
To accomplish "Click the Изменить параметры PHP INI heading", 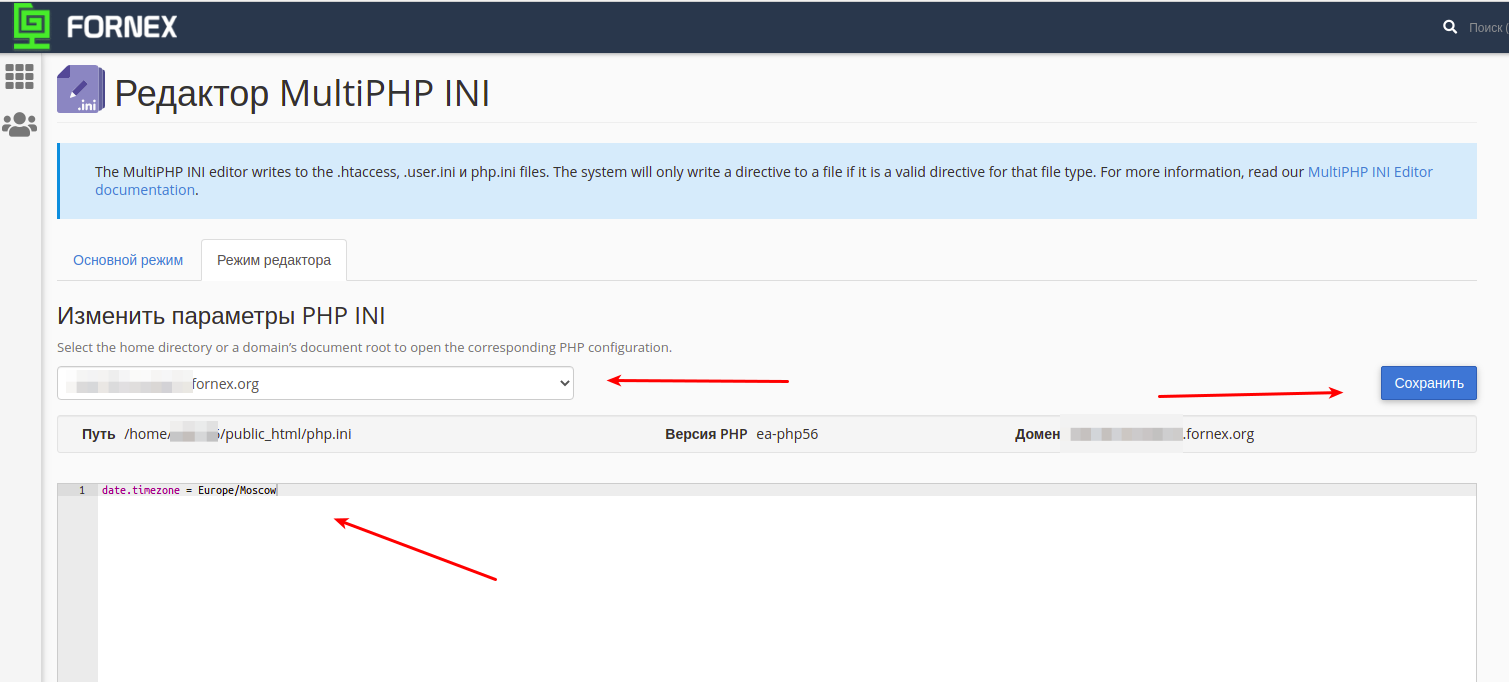I will click(x=221, y=316).
